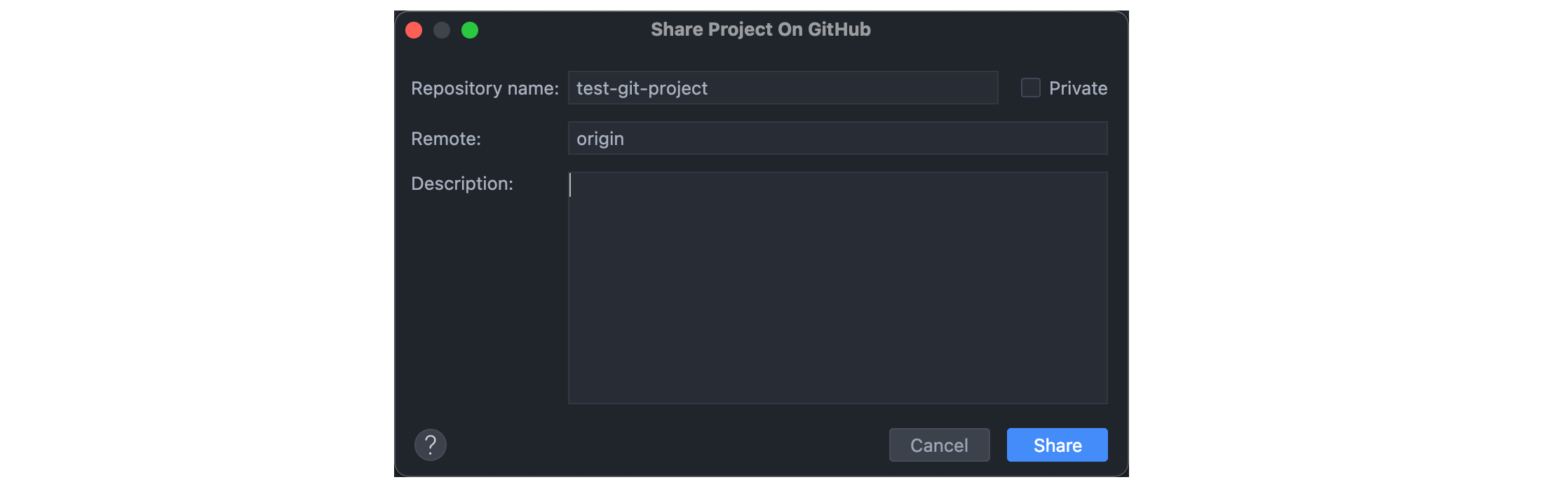Enable the Private checkbox

(1030, 88)
